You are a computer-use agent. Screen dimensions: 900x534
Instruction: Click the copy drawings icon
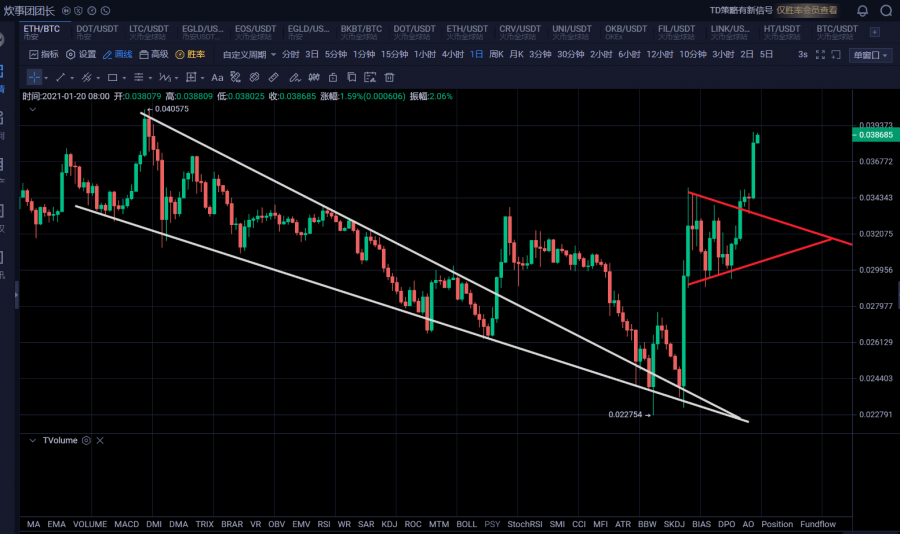click(352, 77)
